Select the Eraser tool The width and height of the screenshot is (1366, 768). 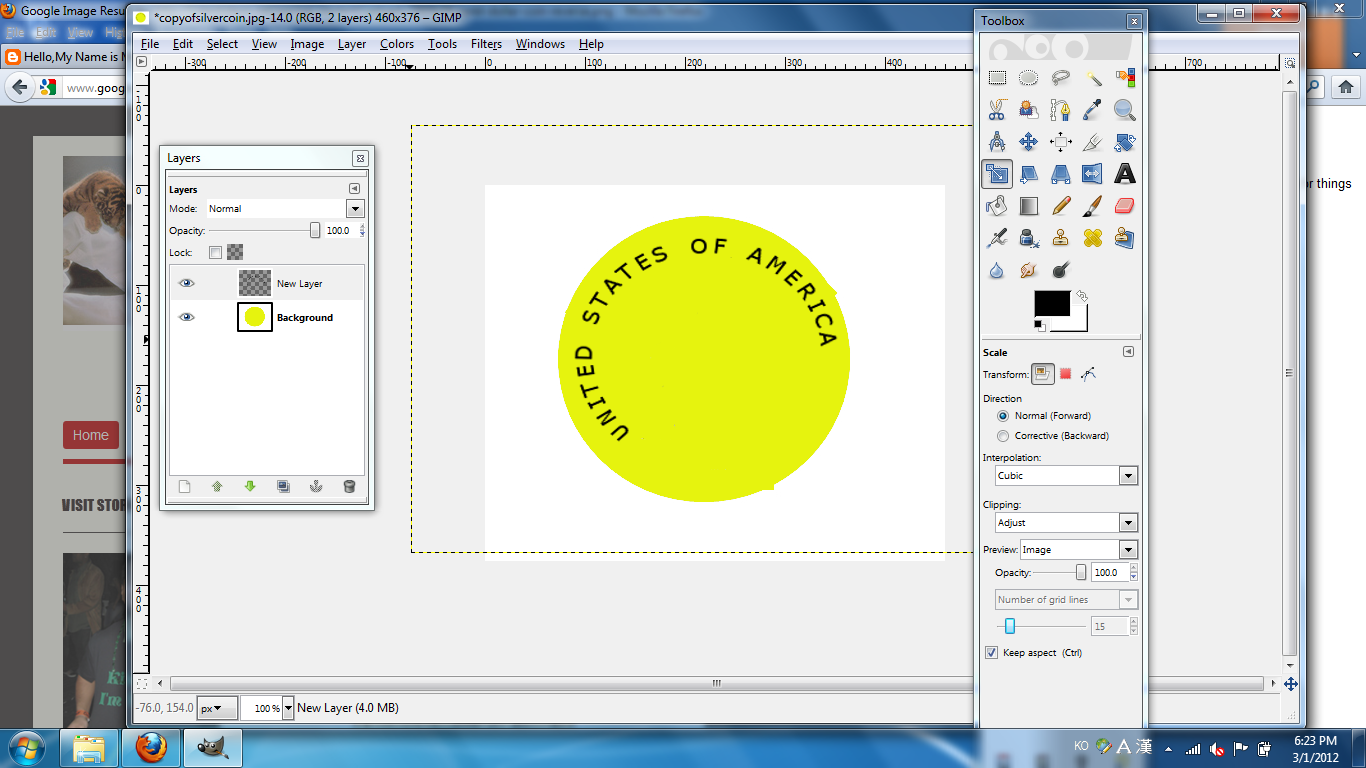click(x=1125, y=206)
